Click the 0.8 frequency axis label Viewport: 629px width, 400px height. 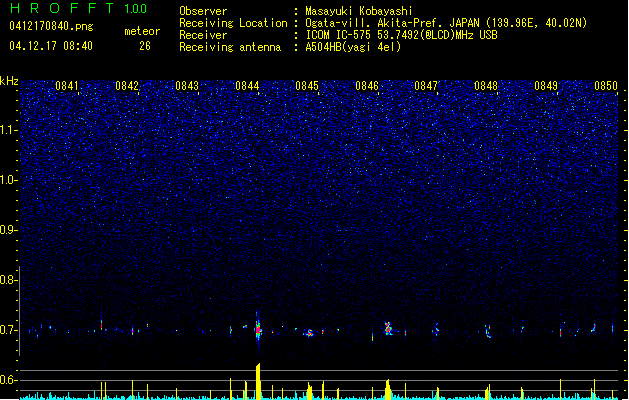click(x=9, y=280)
